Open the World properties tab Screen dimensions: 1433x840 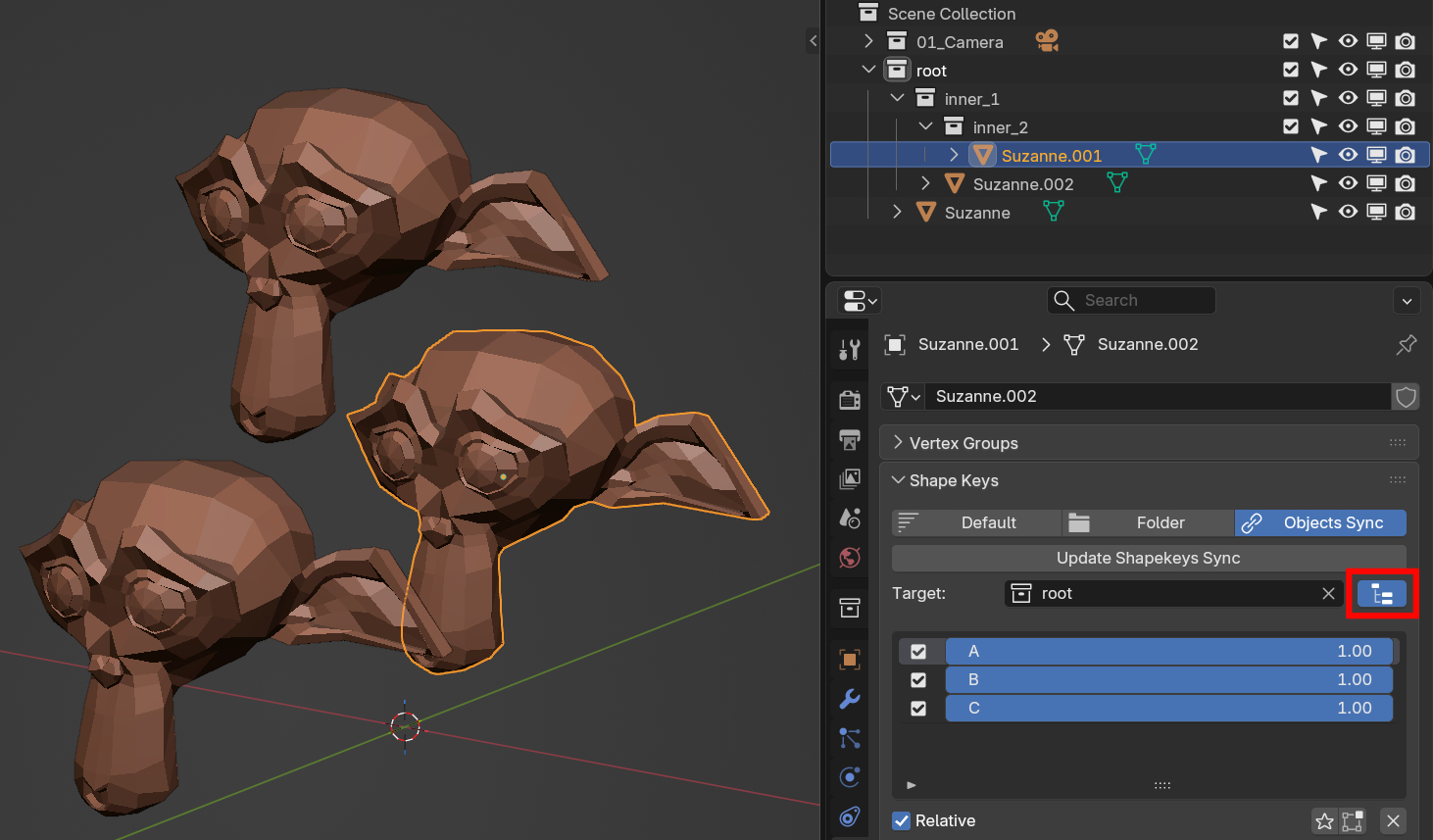pyautogui.click(x=850, y=558)
